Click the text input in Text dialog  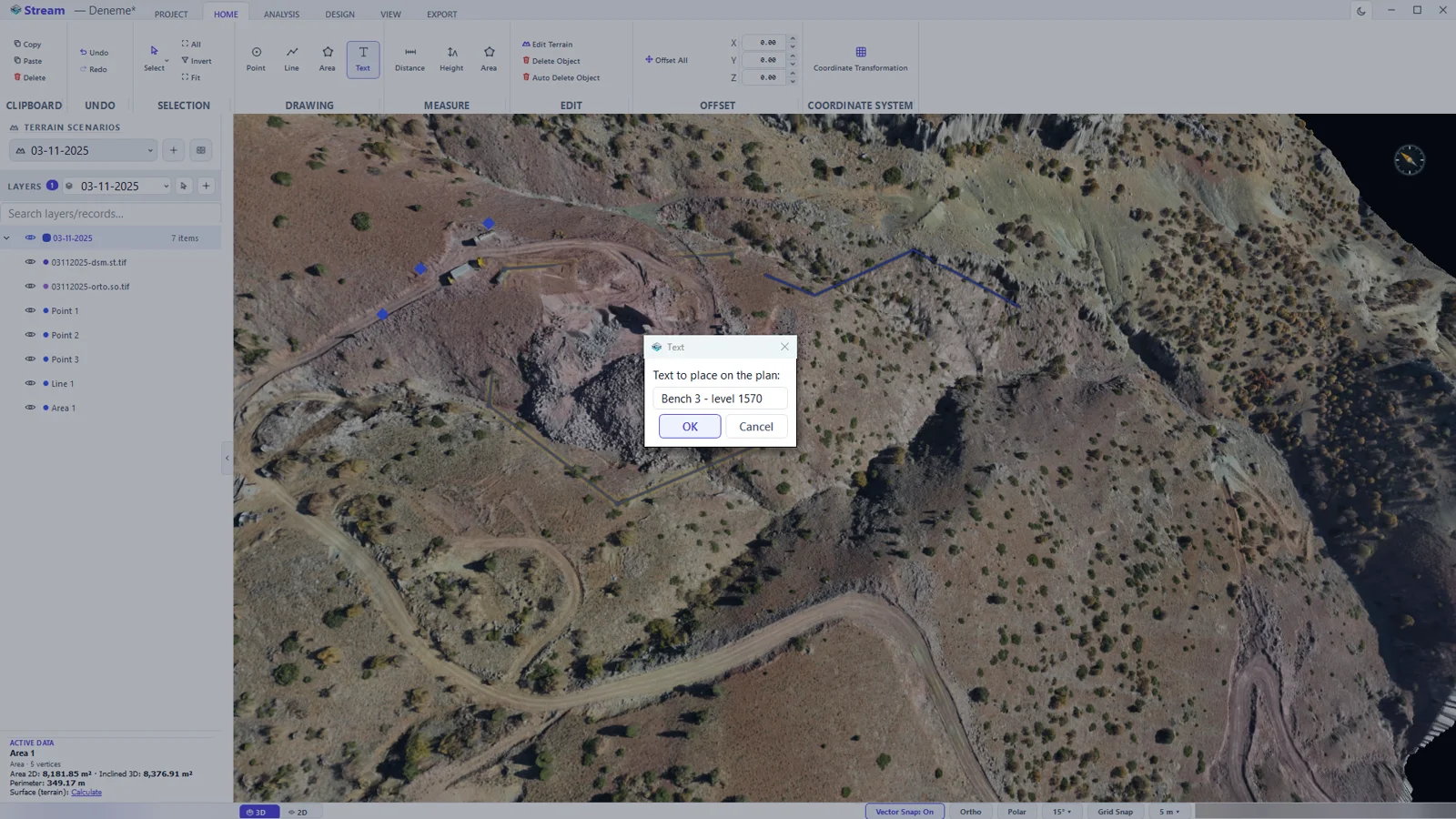(720, 399)
